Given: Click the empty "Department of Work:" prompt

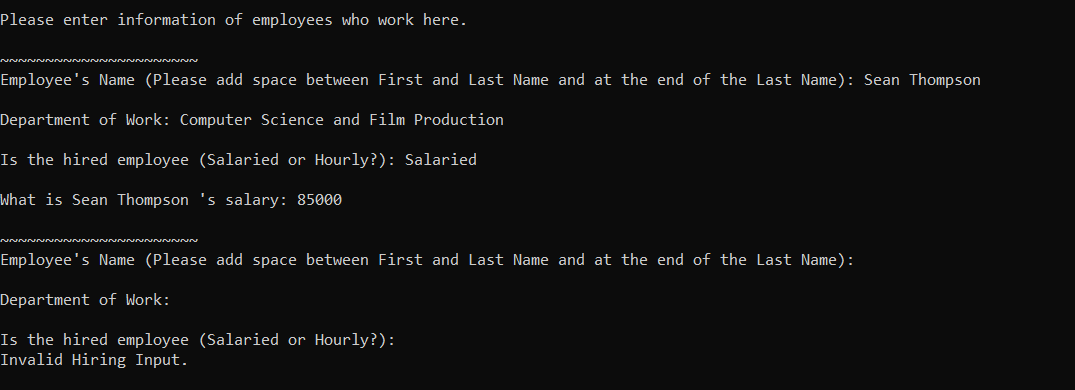Looking at the screenshot, I should 85,300.
